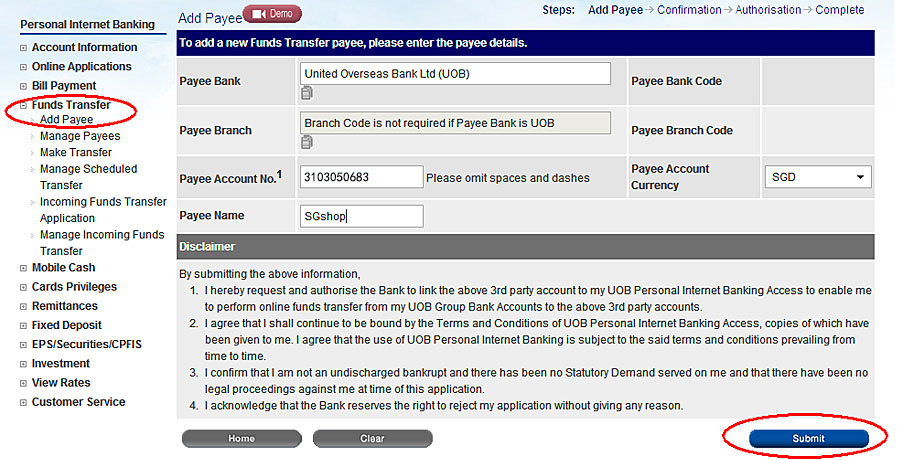Screen dimensions: 903x460
Task: Click the Payee Account No. field
Action: [360, 178]
